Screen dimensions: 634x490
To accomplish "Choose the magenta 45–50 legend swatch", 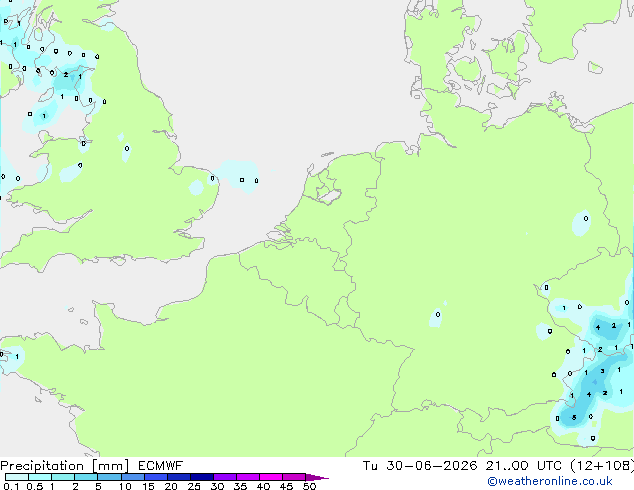I will point(294,477).
